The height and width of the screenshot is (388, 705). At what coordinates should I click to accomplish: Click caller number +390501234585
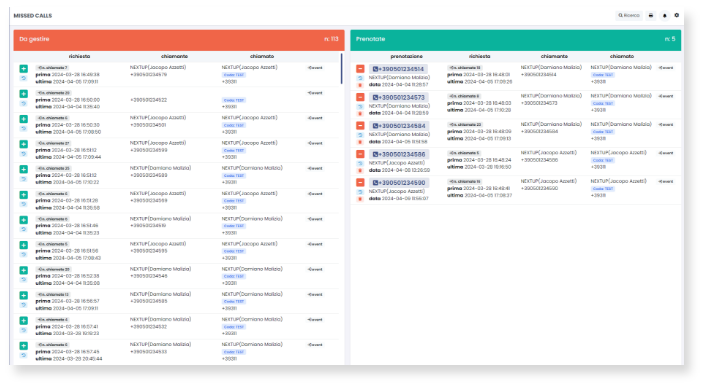click(148, 301)
